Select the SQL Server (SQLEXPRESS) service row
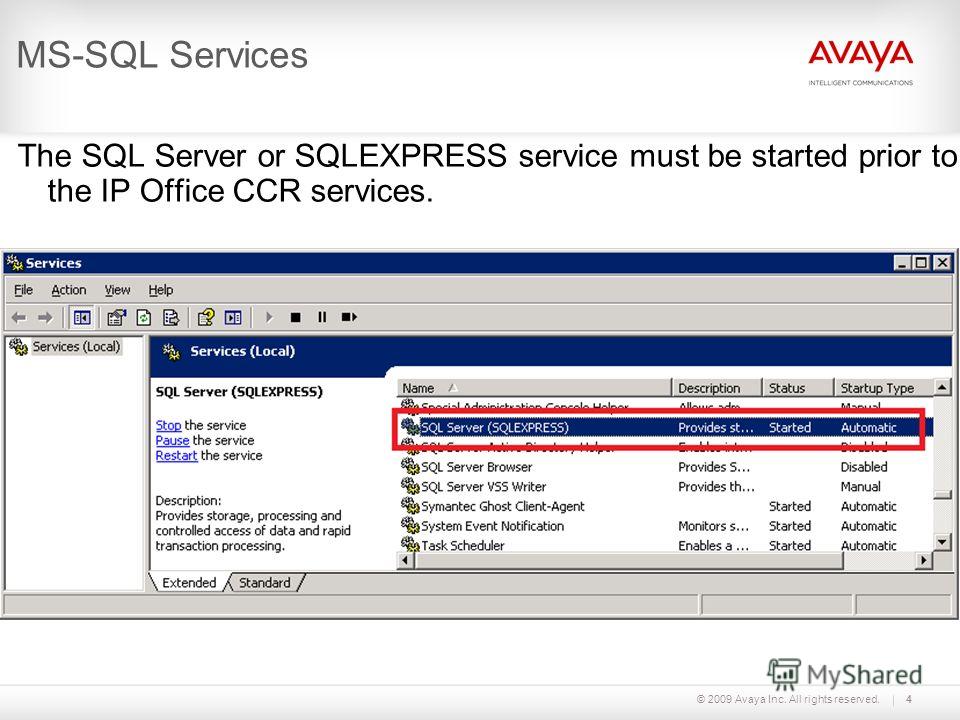 pyautogui.click(x=666, y=427)
